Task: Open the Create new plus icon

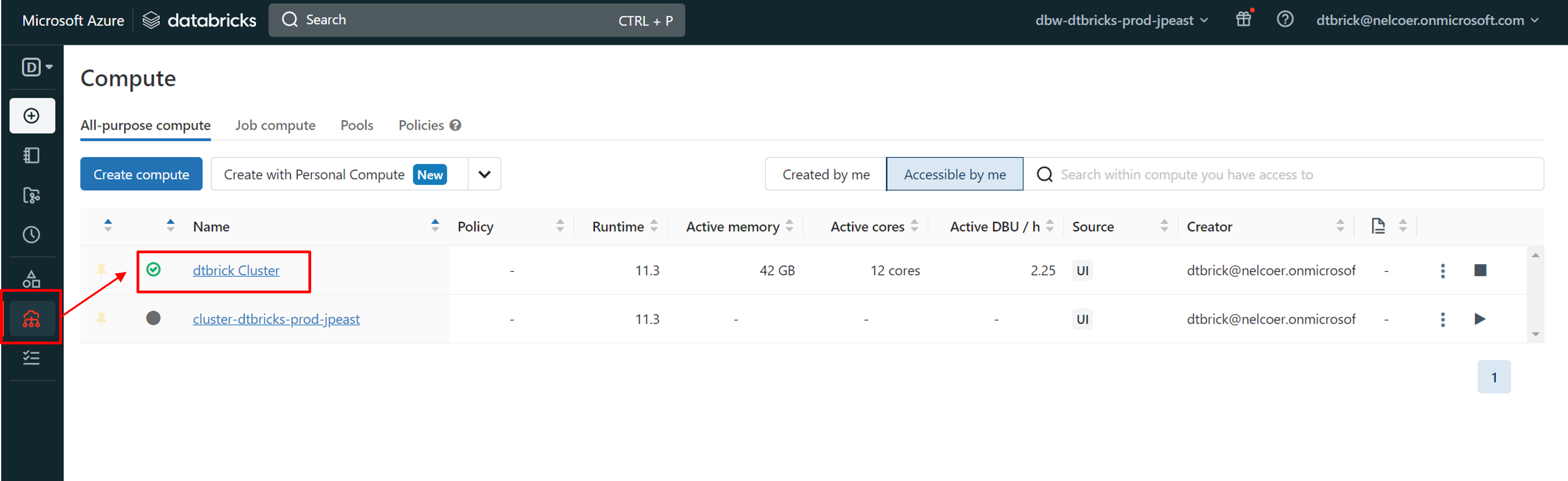Action: (32, 116)
